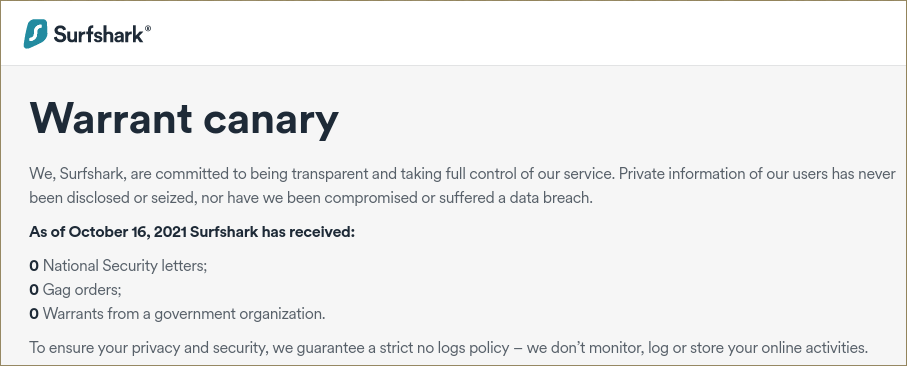
Task: Click the bold zero before Warrants
Action: [x=34, y=314]
